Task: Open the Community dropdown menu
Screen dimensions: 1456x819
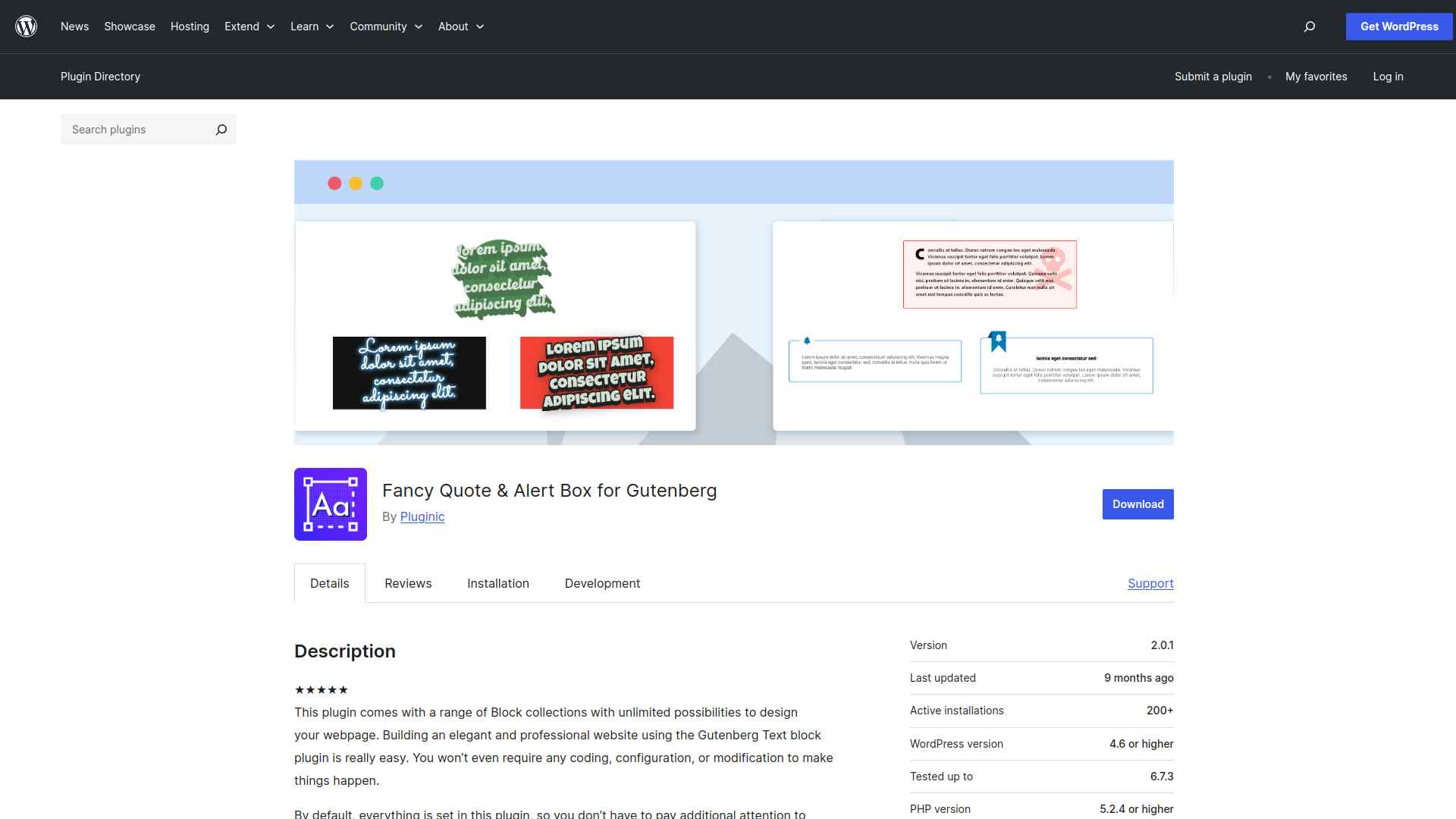Action: [x=385, y=27]
